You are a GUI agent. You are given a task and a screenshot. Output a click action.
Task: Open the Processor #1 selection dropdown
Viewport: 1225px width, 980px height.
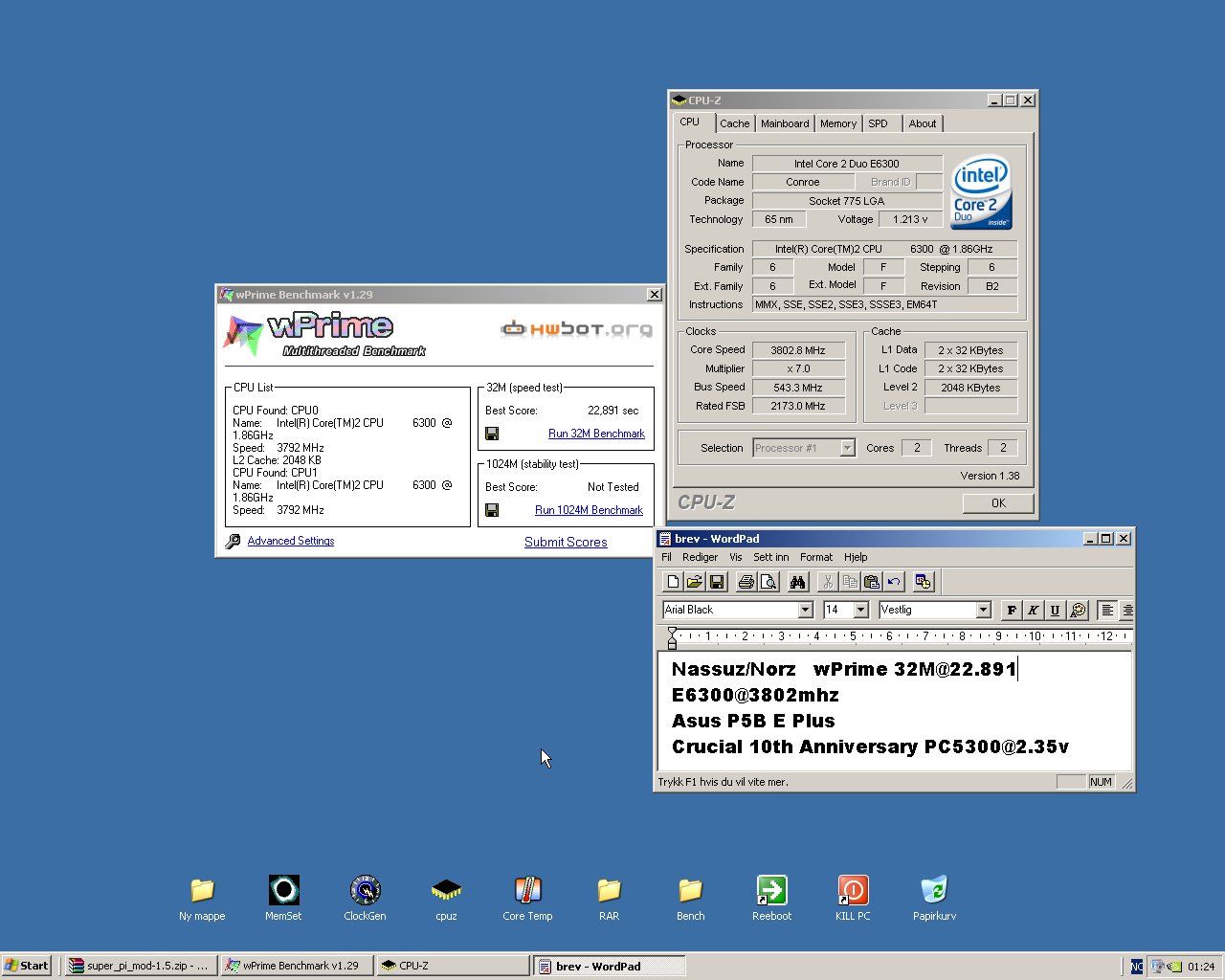847,448
